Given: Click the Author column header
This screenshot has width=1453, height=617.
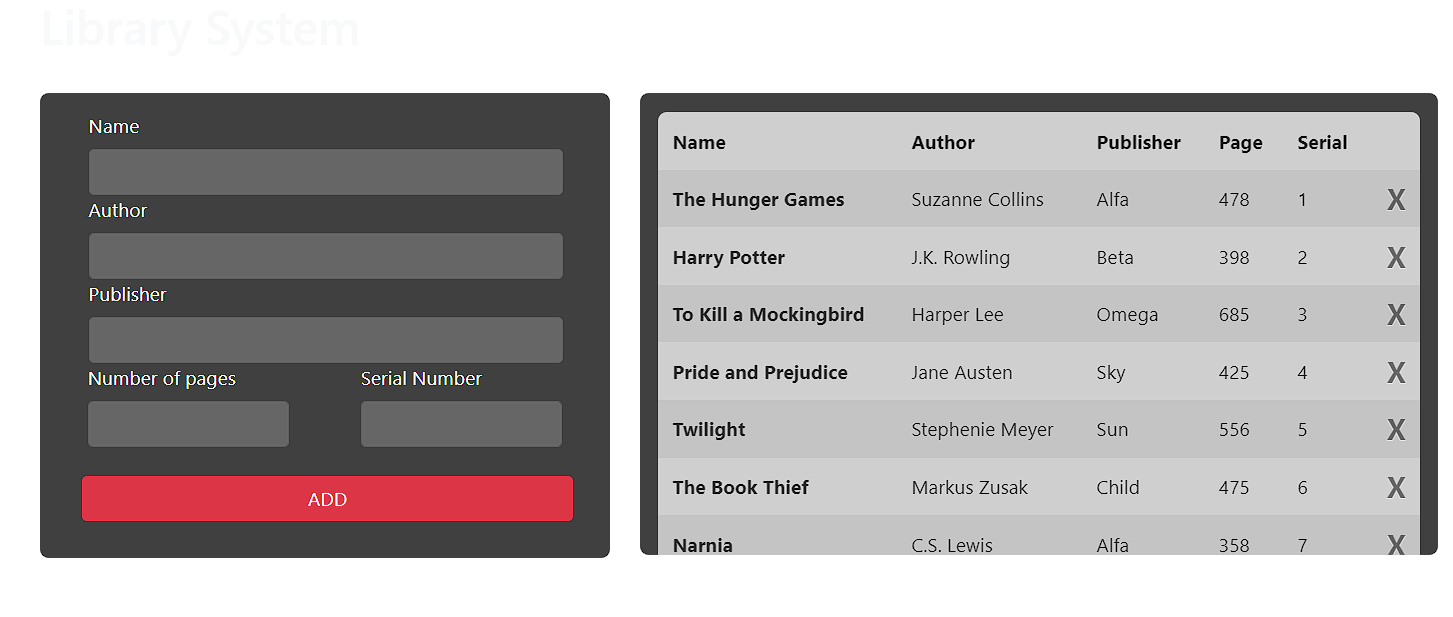Looking at the screenshot, I should [943, 142].
